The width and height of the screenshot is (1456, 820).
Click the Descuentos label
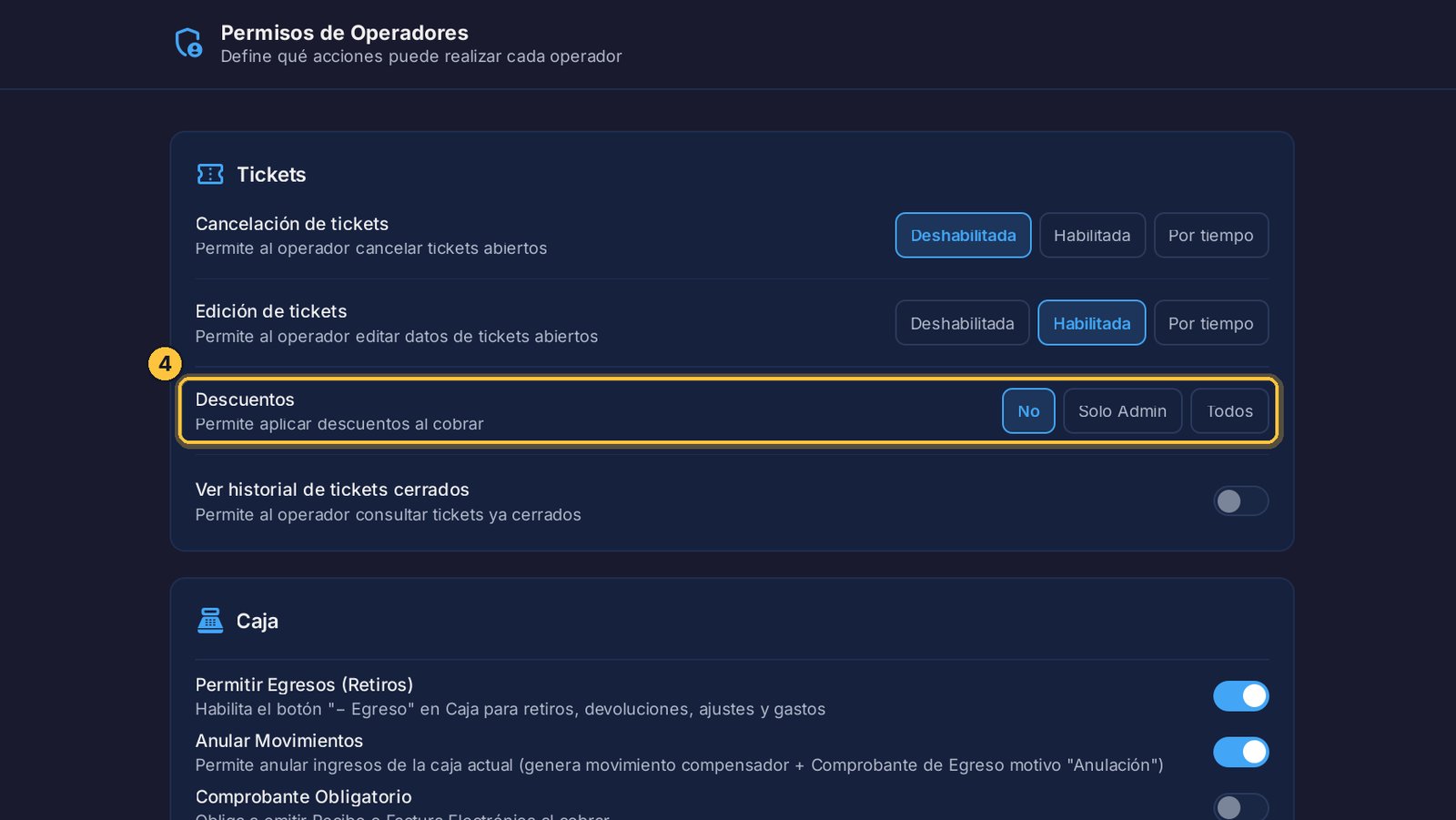[245, 400]
